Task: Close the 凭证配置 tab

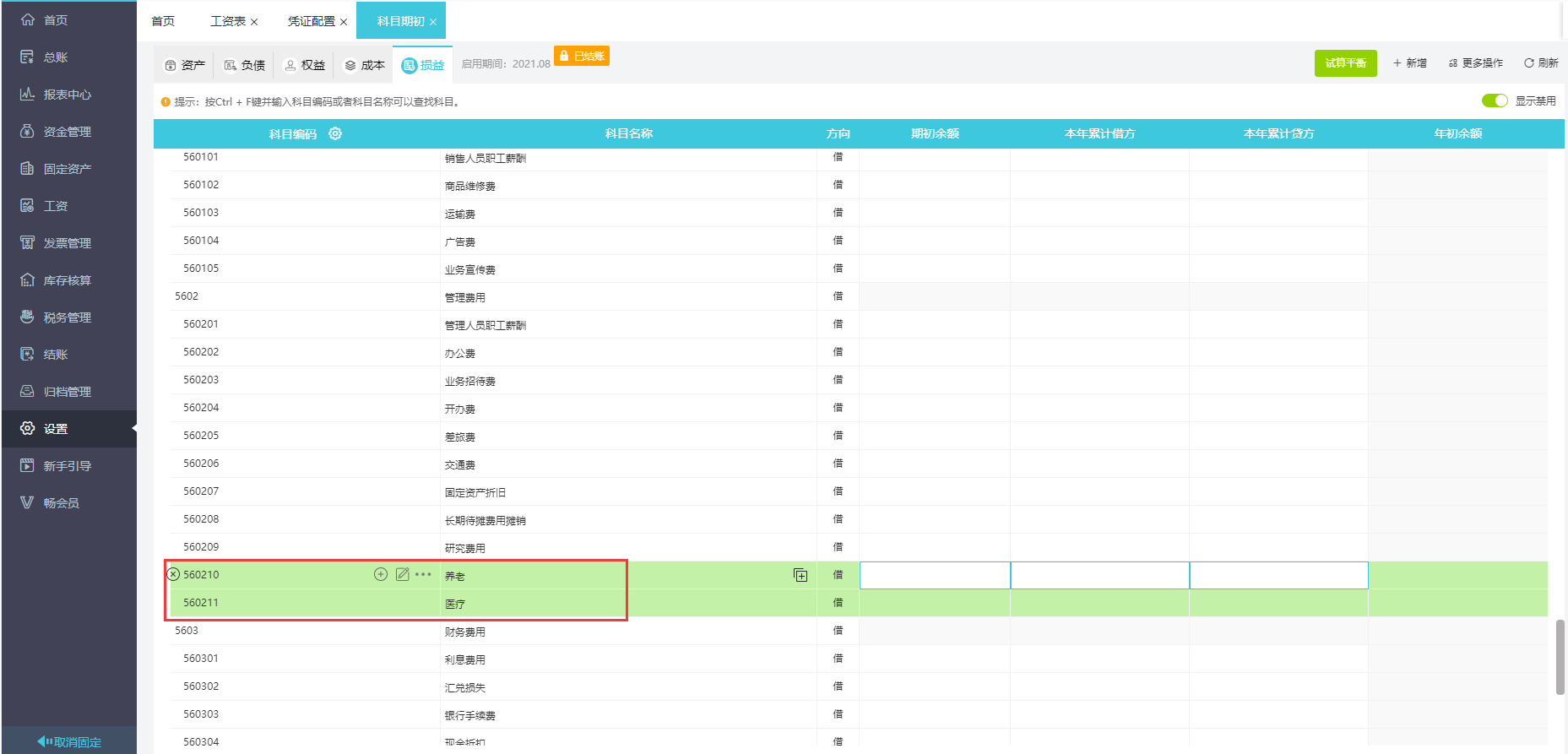Action: (x=344, y=22)
